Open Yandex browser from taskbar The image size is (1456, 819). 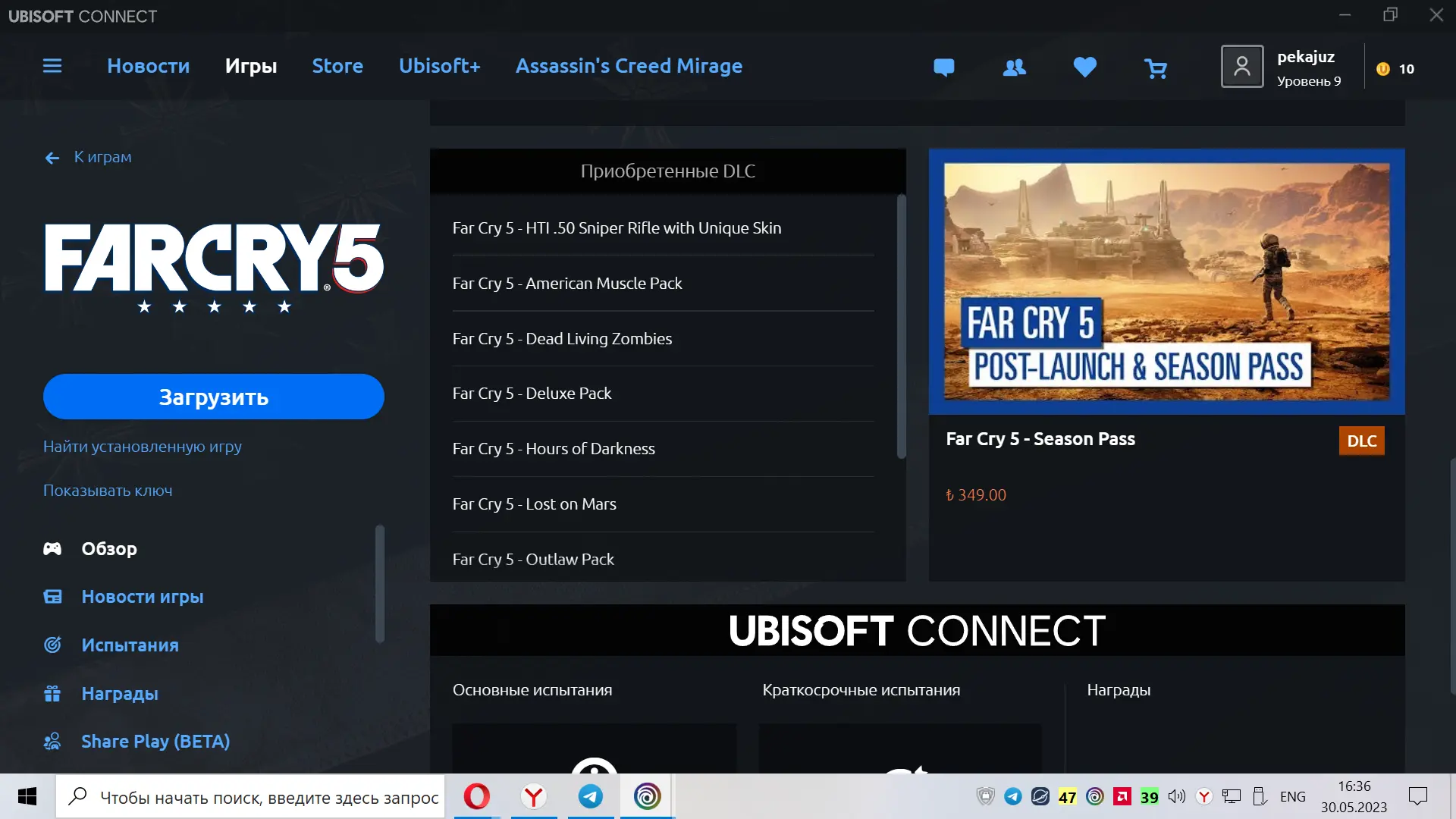point(534,796)
